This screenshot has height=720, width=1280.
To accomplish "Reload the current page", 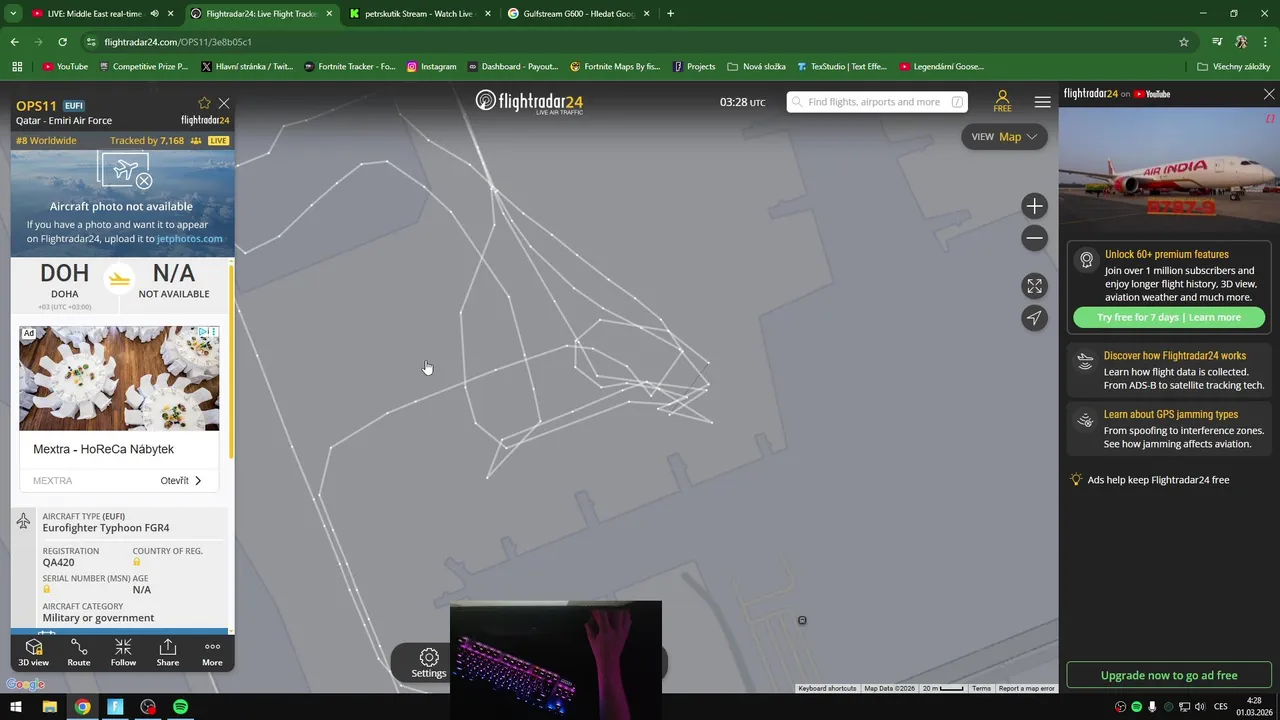I will (62, 42).
